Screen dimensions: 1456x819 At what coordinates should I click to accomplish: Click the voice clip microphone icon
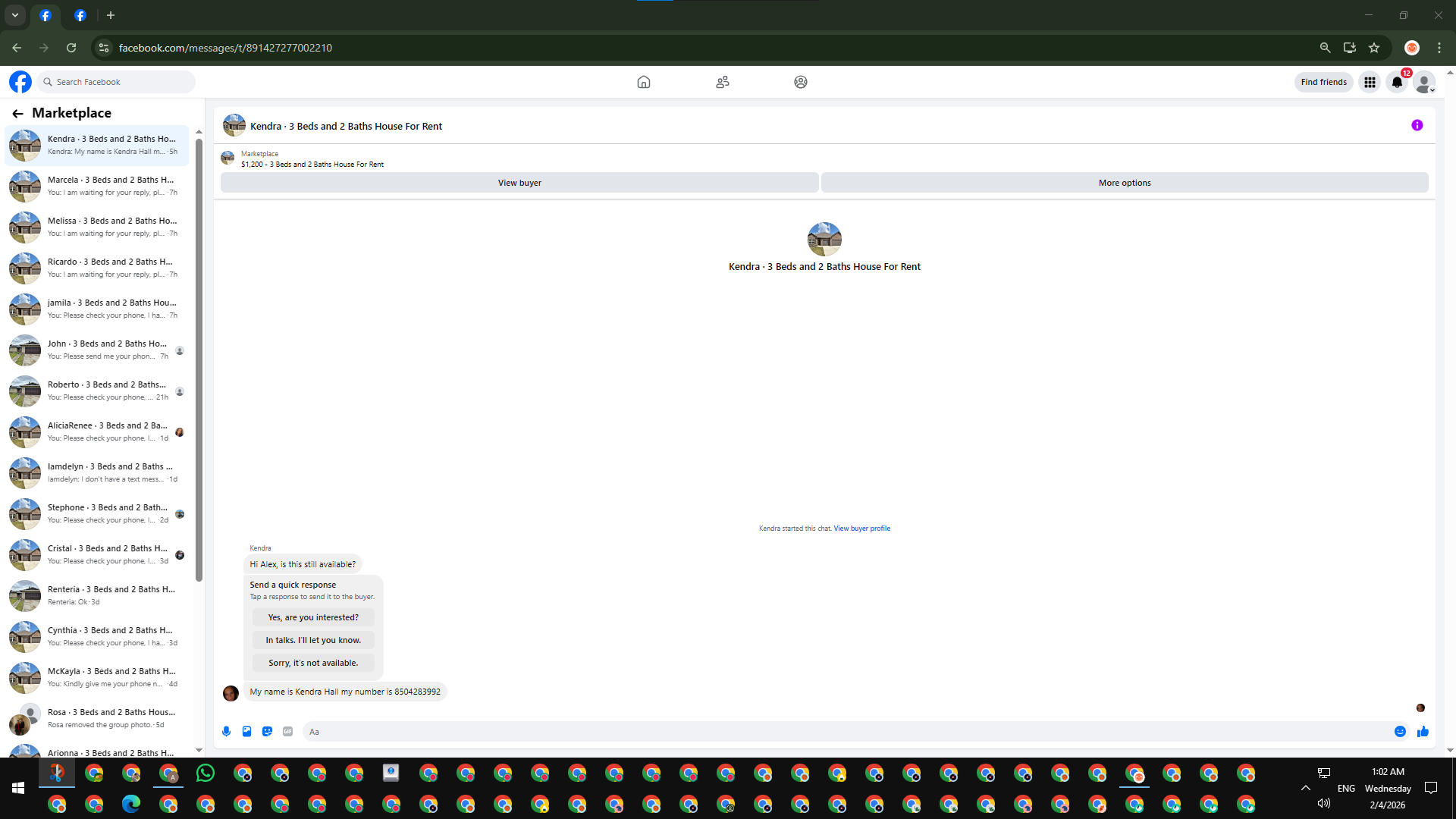point(226,732)
